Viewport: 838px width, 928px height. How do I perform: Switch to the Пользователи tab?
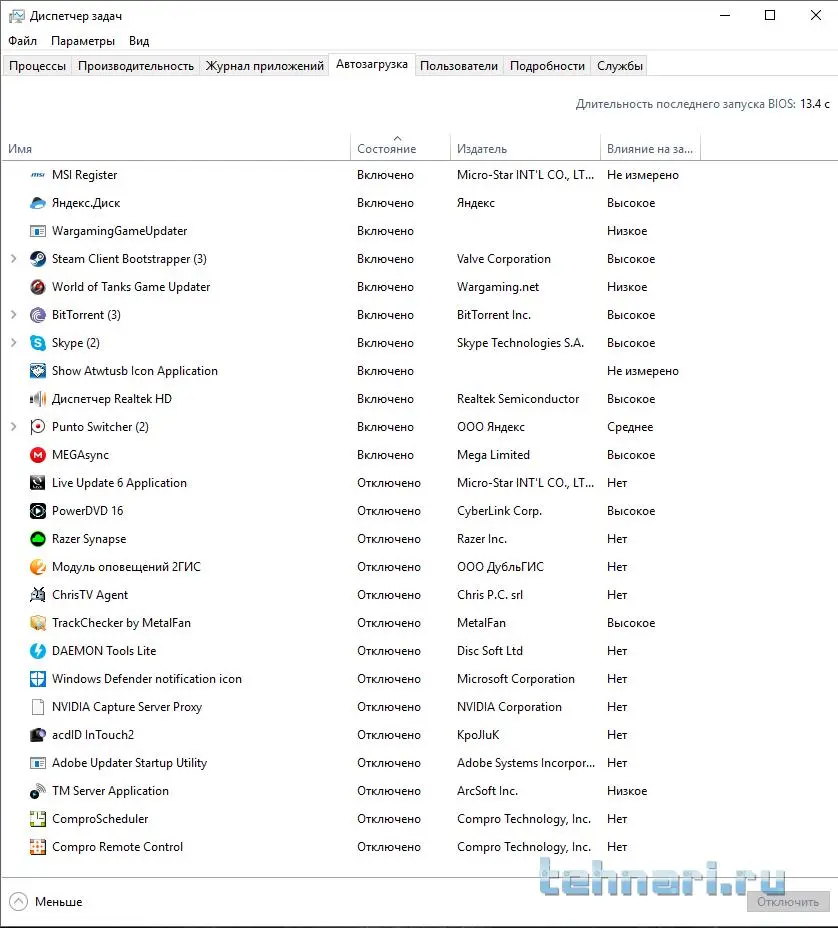(x=459, y=66)
